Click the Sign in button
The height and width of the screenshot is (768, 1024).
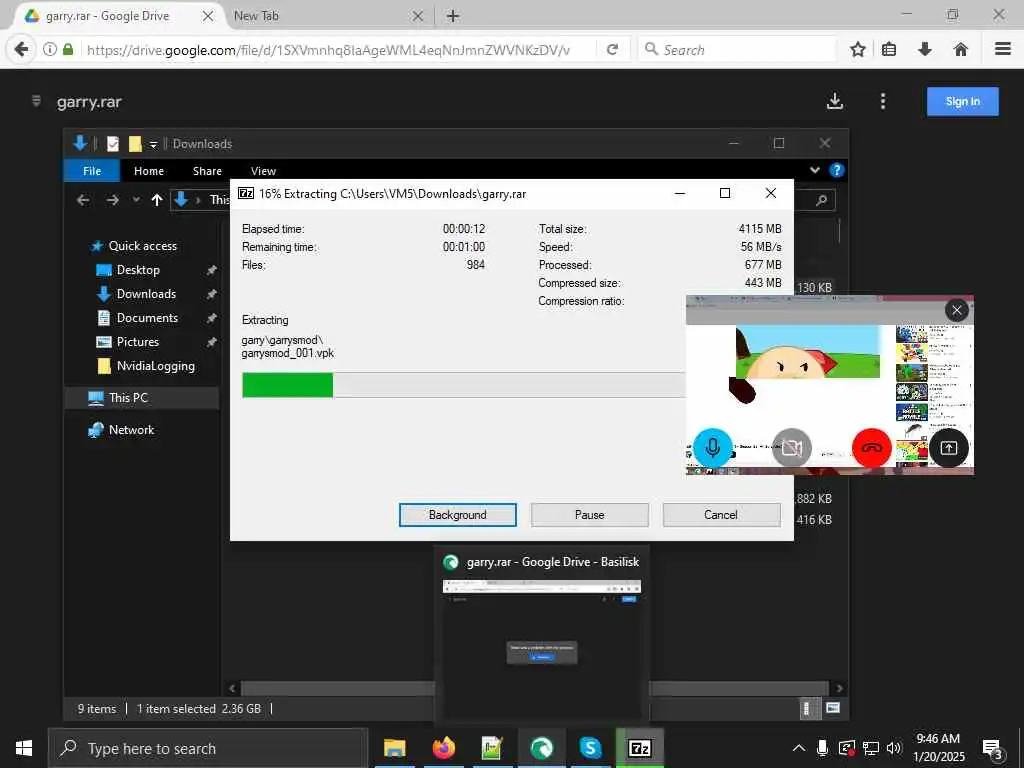tap(963, 101)
